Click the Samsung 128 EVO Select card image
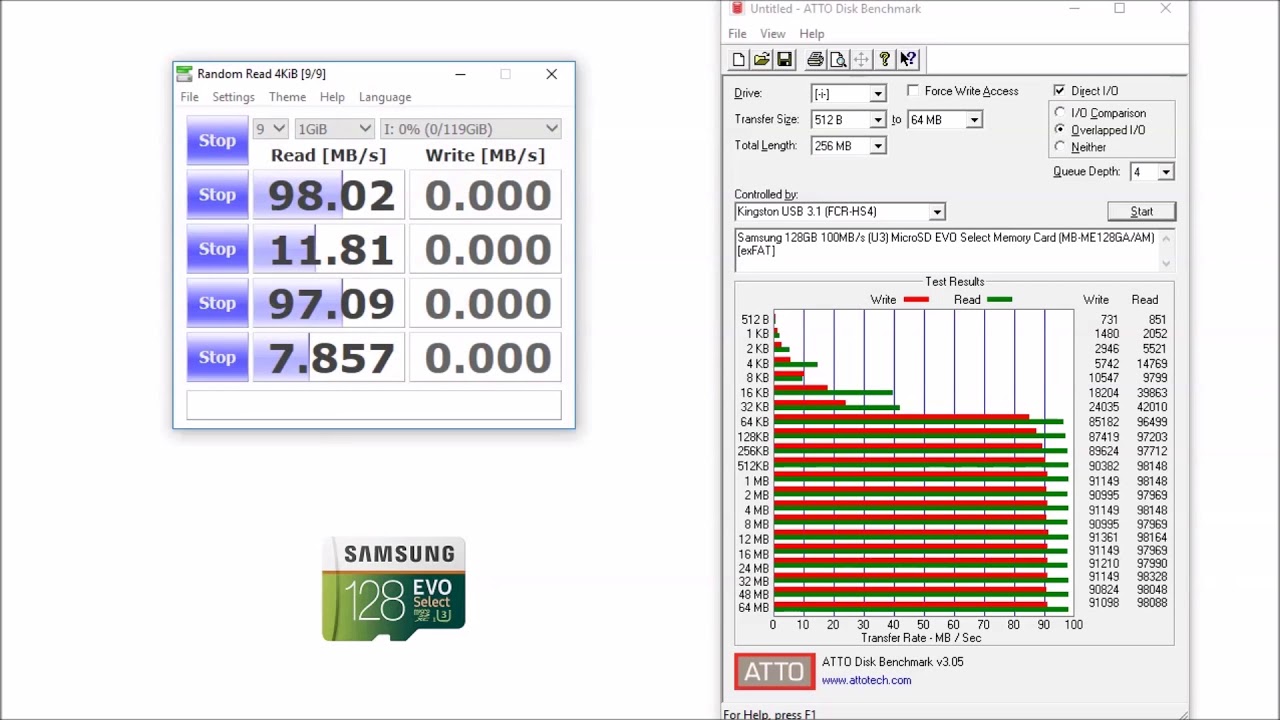This screenshot has height=720, width=1280. click(394, 589)
